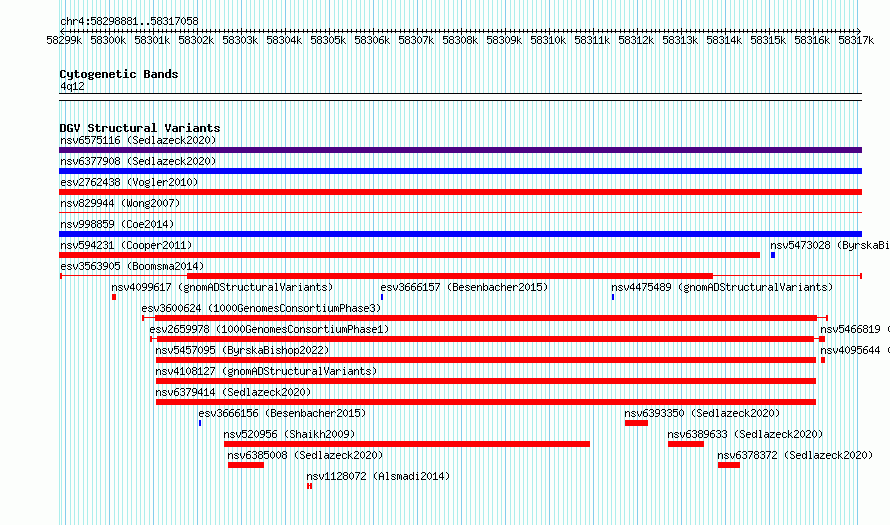Click the black 4q12 cytogenetic band line
Viewport: 890px width, 525px height.
(x=460, y=97)
